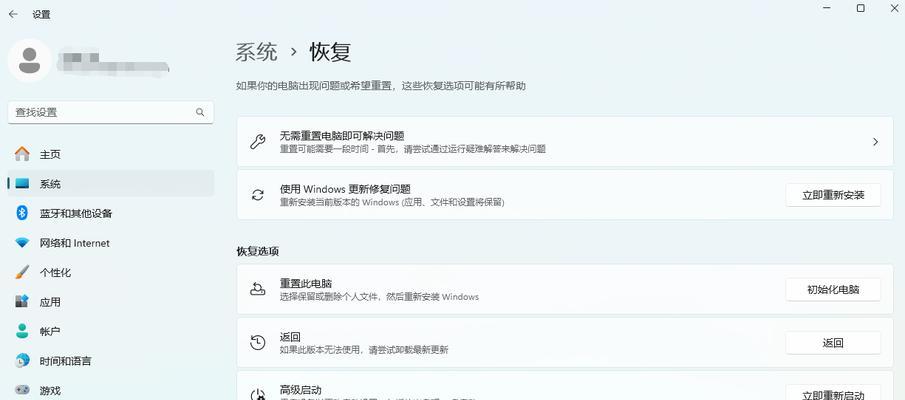The width and height of the screenshot is (905, 400).
Task: Go back with the arrow beside 设置
Action: coord(13,14)
